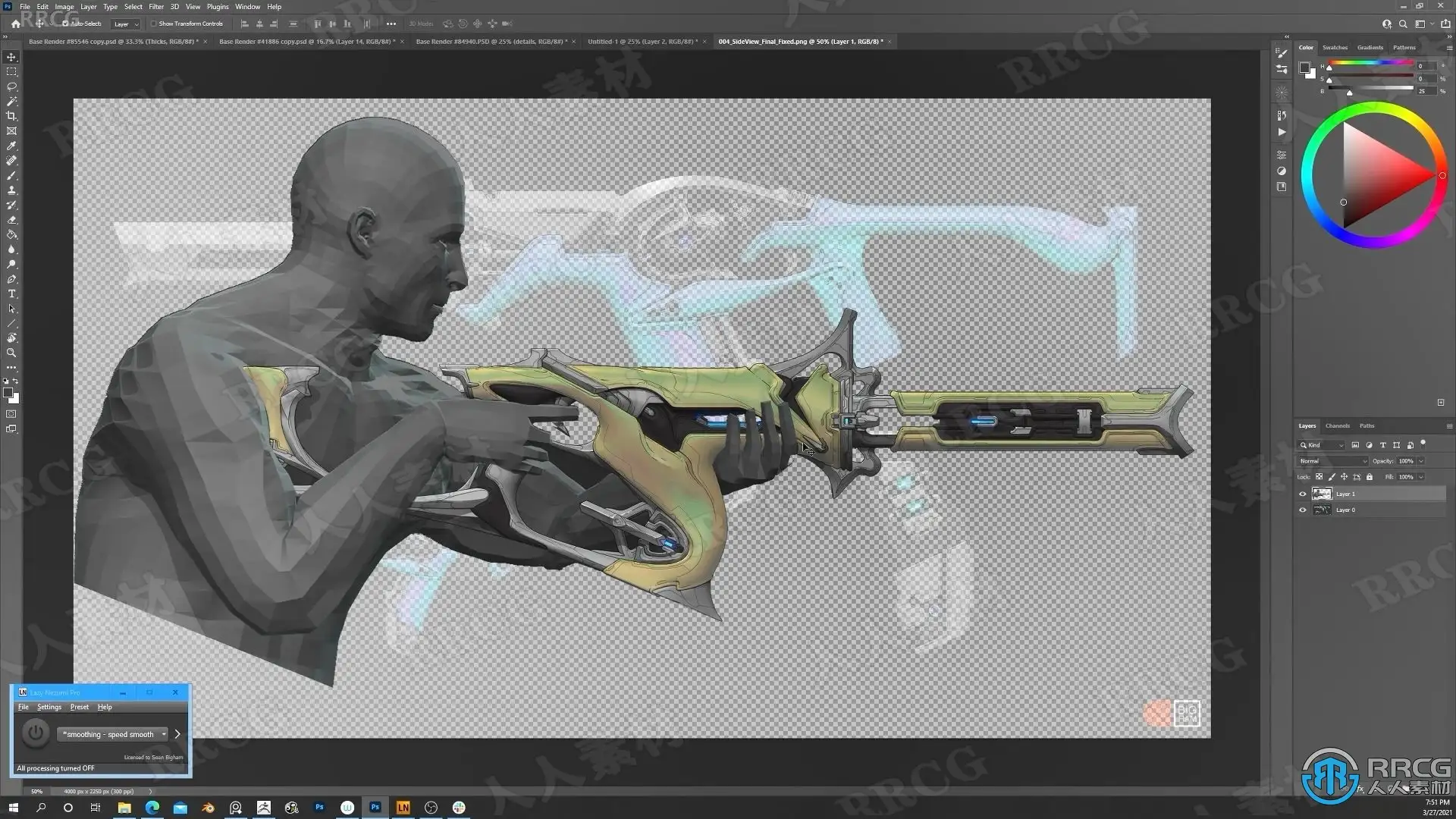Screen dimensions: 1456x819
Task: Select the Lasso tool
Action: (11, 86)
